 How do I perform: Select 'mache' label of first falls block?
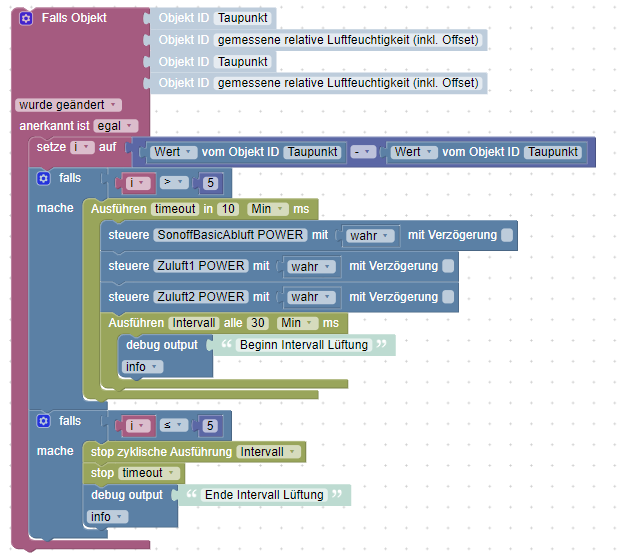coord(55,208)
